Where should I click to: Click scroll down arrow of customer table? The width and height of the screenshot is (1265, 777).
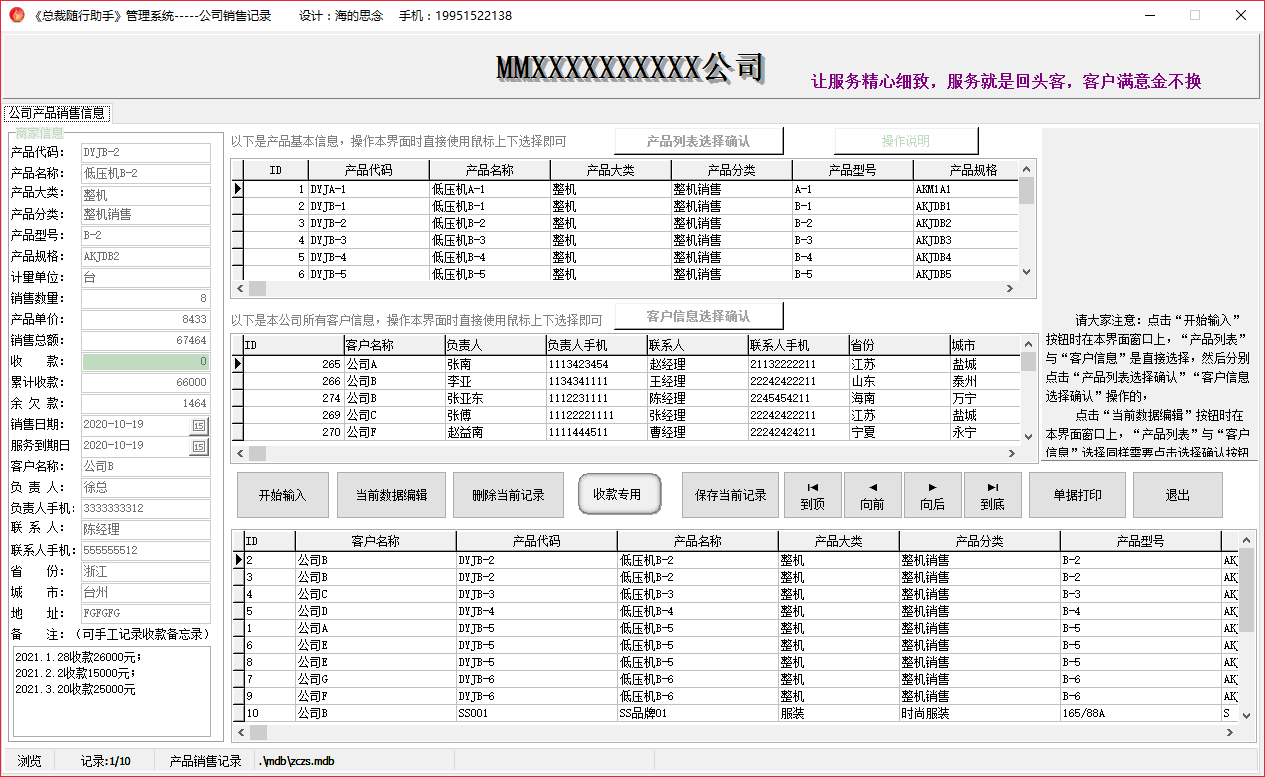coord(1028,435)
